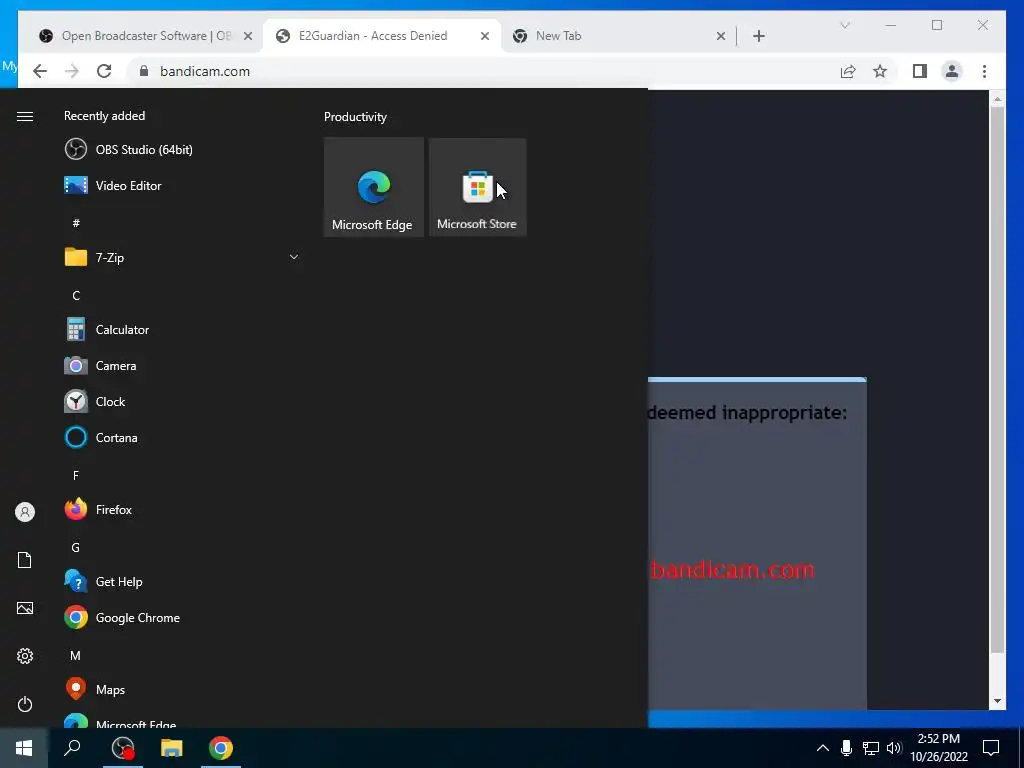Open the volume tray icon
1024x768 pixels.
tap(893, 748)
